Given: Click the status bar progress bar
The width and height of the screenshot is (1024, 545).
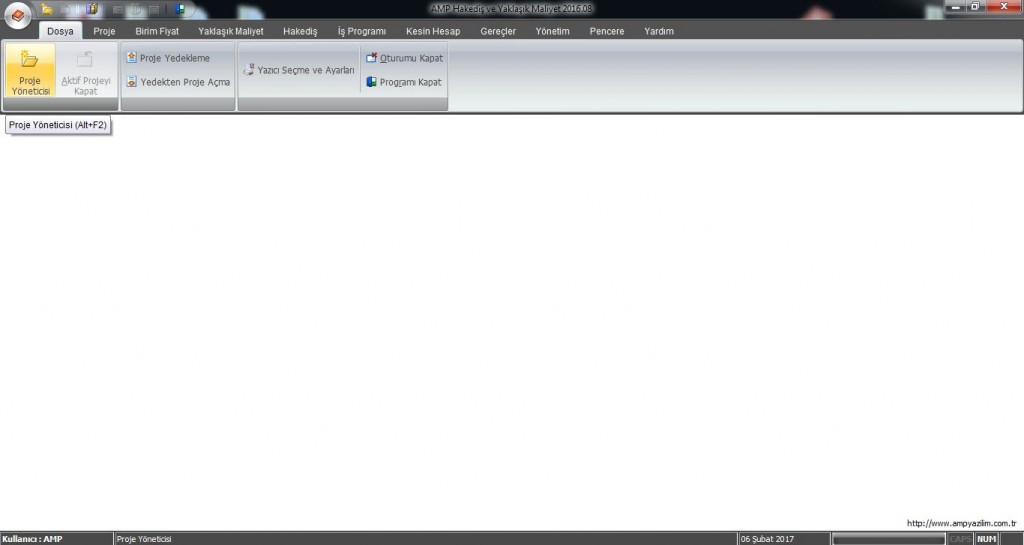Looking at the screenshot, I should pyautogui.click(x=888, y=539).
